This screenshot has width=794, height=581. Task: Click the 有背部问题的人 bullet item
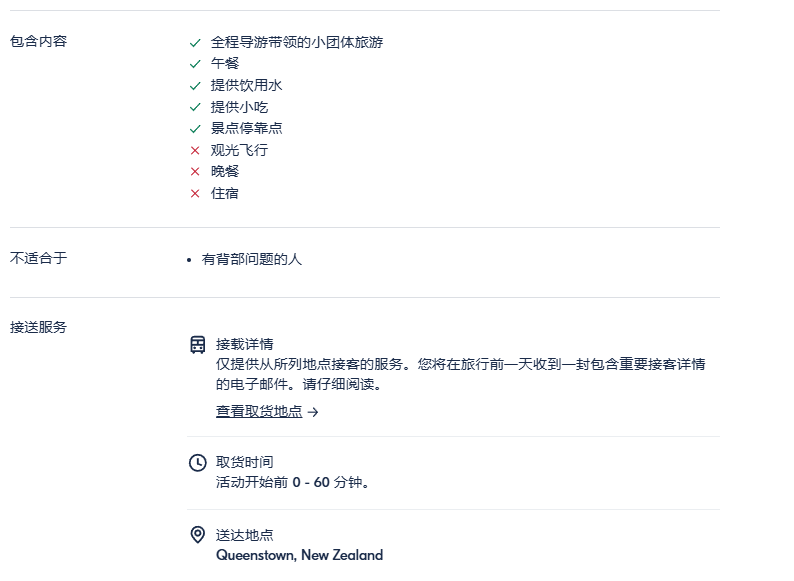(x=252, y=259)
